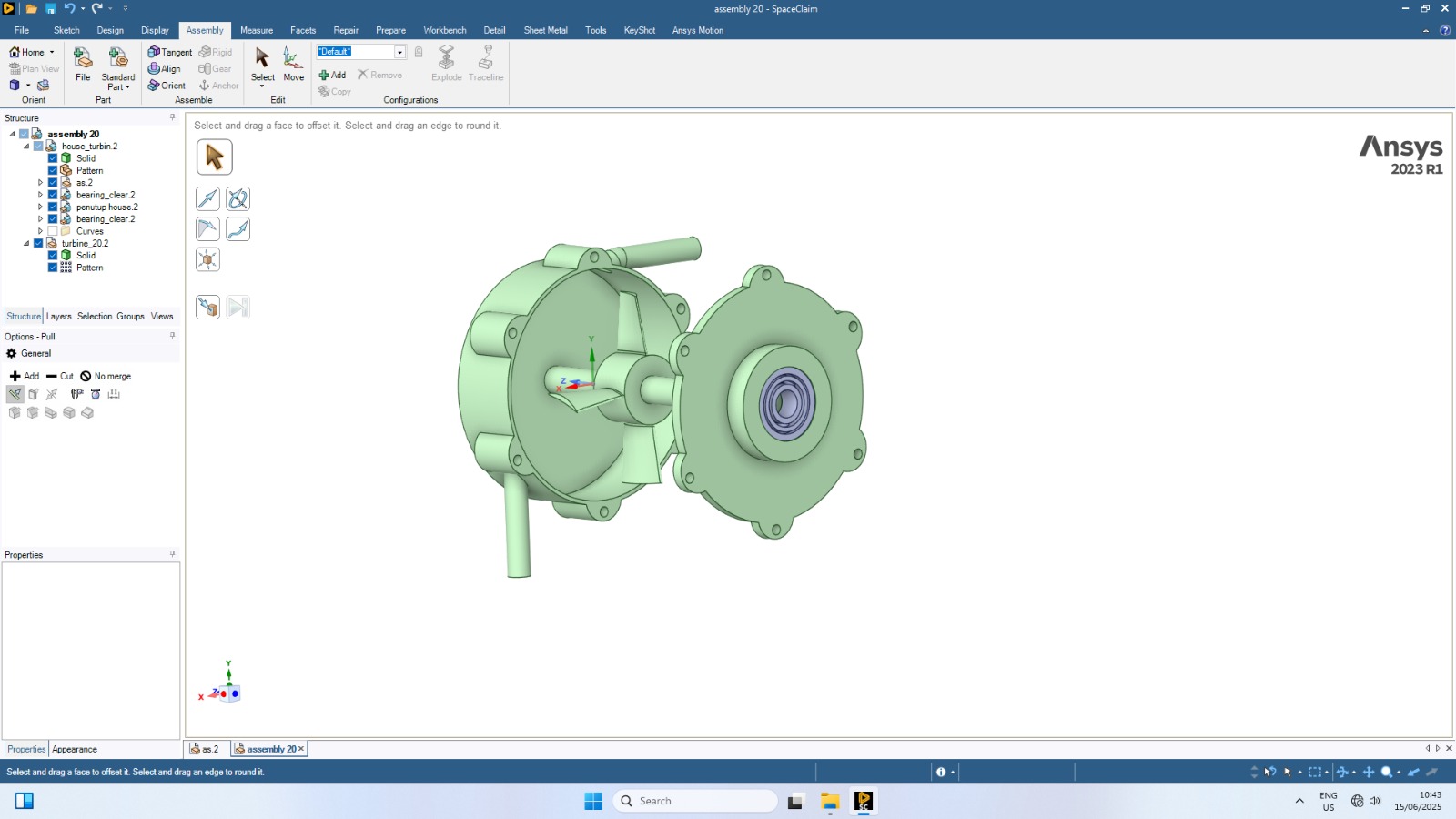1456x819 pixels.
Task: Collapse the house_turbin.2 tree node
Action: click(26, 147)
